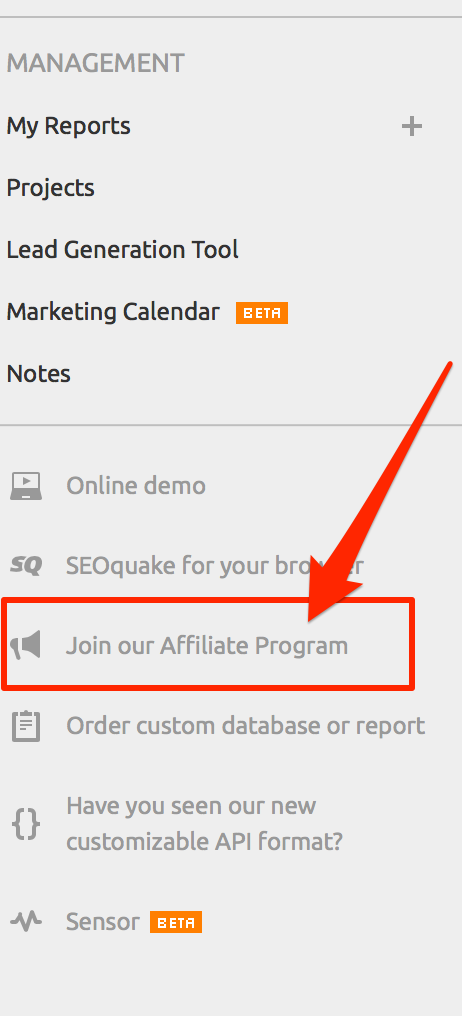Click the SQ SEOquake logo icon
The height and width of the screenshot is (1016, 462).
26,566
